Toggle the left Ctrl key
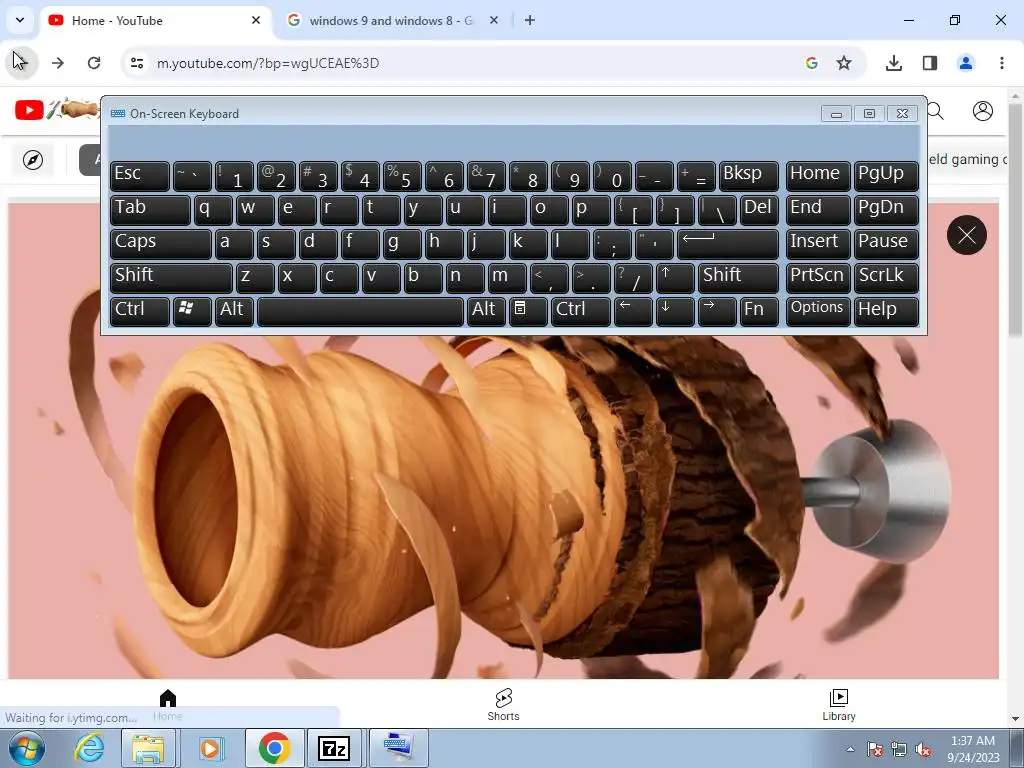The height and width of the screenshot is (768, 1024). pyautogui.click(x=140, y=312)
